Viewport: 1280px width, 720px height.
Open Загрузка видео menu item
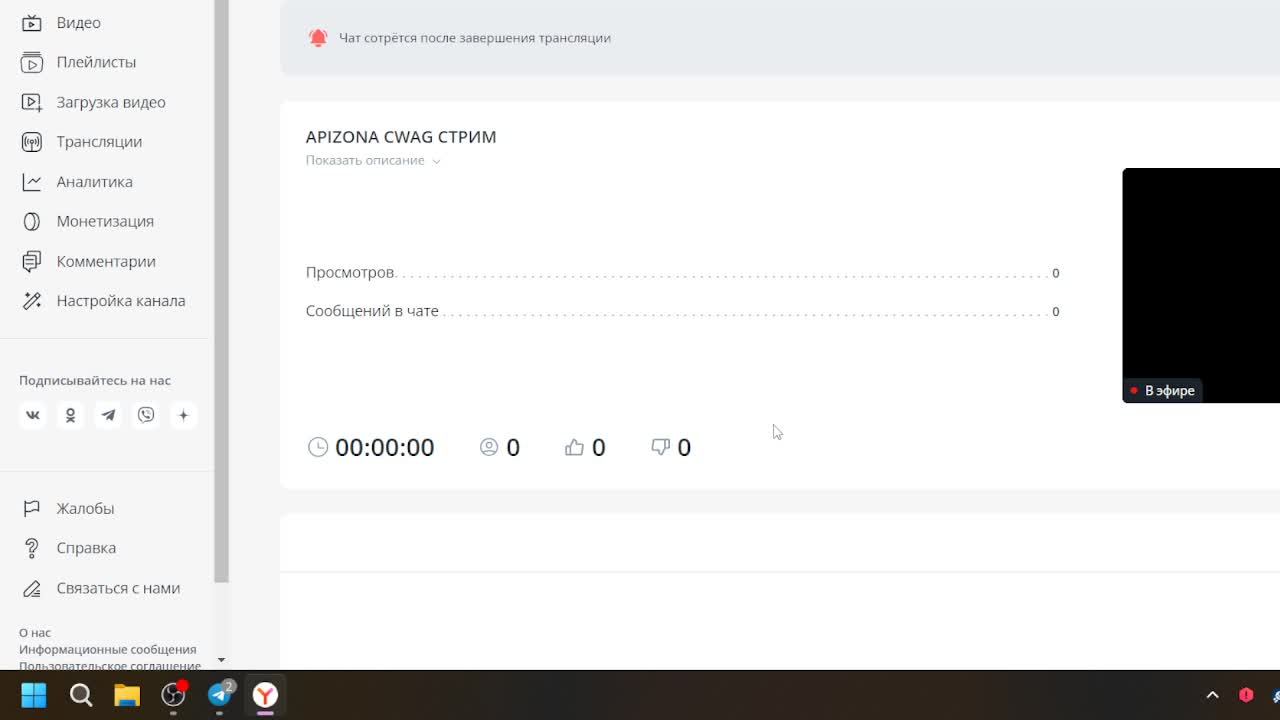(111, 102)
